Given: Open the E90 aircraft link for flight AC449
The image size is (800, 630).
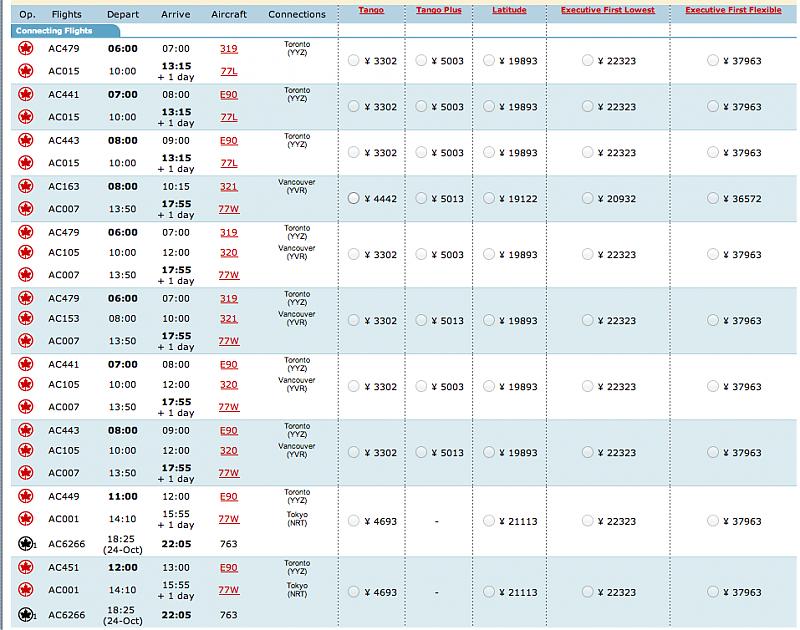Looking at the screenshot, I should pos(229,497).
